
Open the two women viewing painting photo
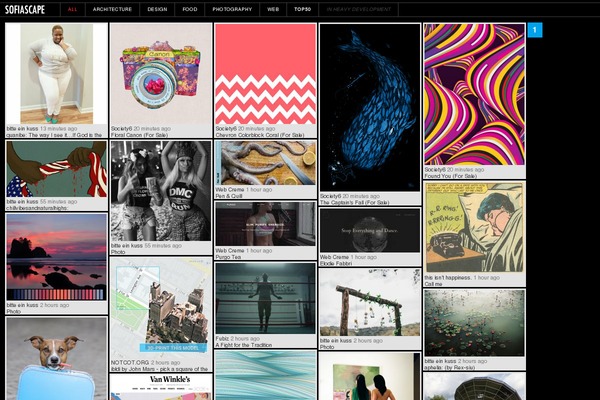pyautogui.click(x=370, y=377)
